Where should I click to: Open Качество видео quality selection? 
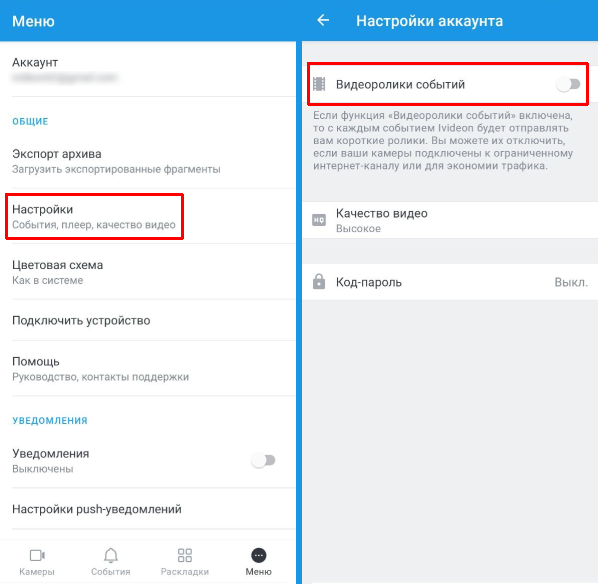click(450, 220)
